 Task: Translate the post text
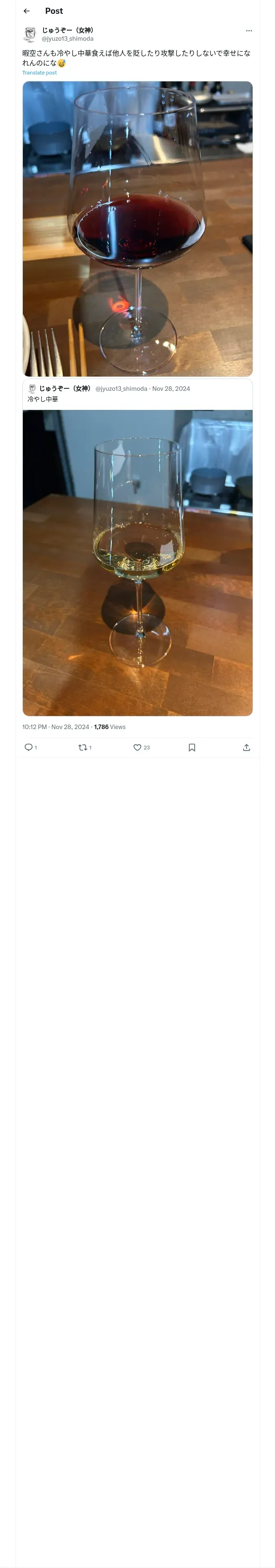pyautogui.click(x=40, y=72)
